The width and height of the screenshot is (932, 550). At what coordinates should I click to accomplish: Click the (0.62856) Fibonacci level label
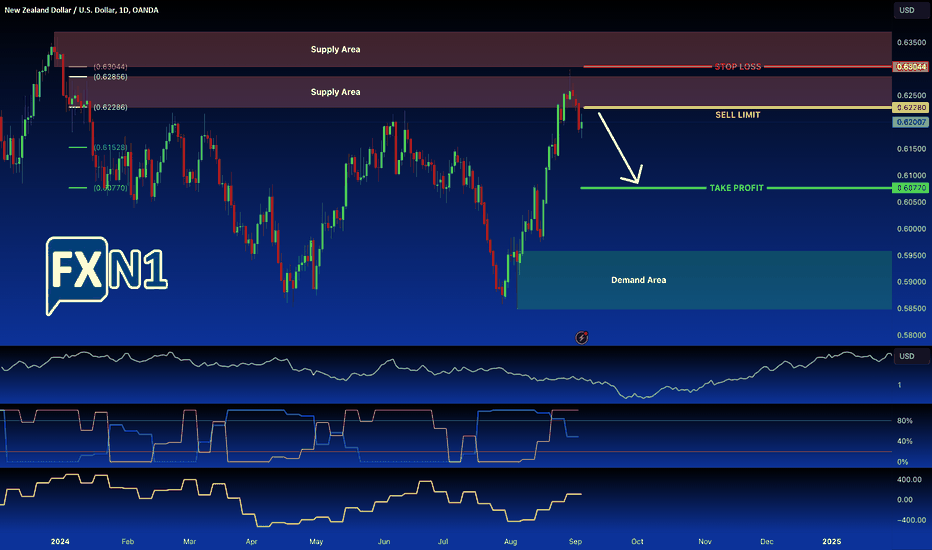pyautogui.click(x=111, y=77)
